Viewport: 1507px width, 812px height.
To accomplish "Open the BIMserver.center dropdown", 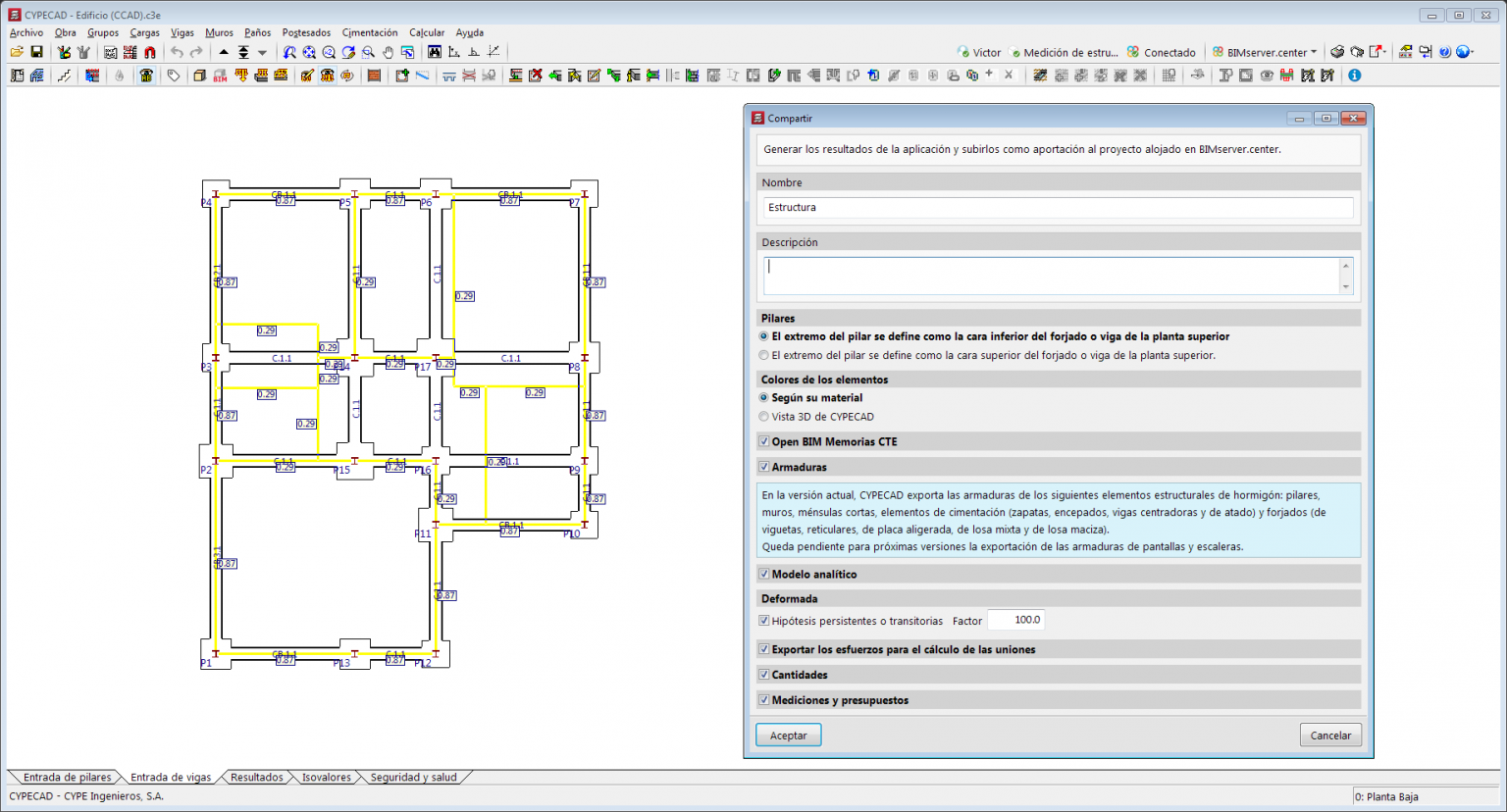I will 1266,53.
